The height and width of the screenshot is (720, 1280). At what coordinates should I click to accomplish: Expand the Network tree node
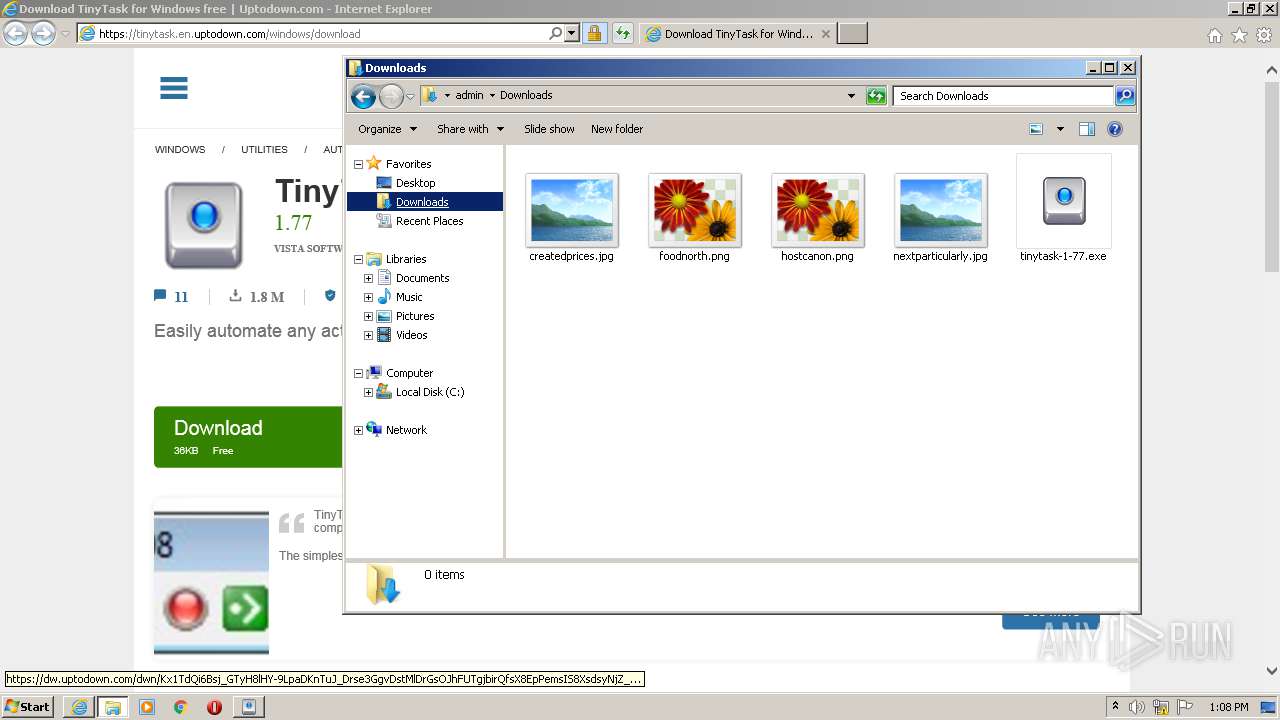point(358,430)
